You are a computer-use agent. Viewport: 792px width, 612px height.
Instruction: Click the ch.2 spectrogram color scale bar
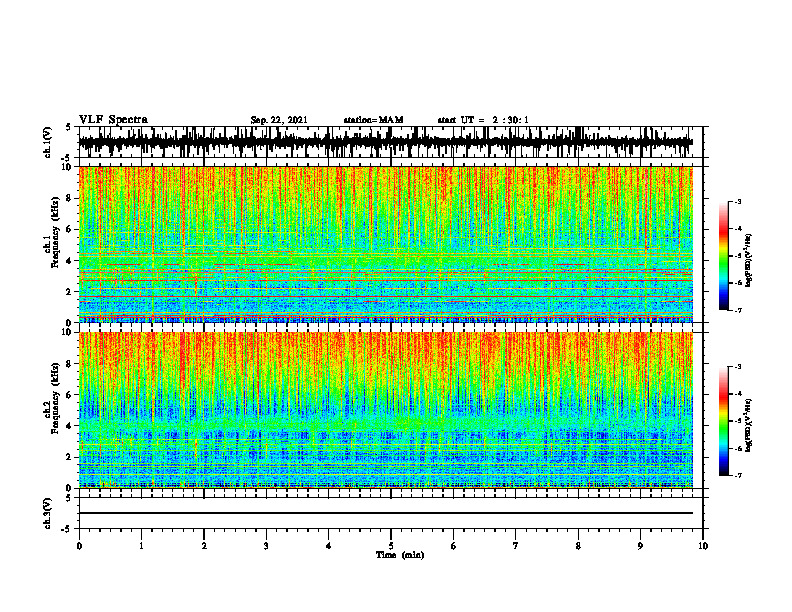(723, 421)
